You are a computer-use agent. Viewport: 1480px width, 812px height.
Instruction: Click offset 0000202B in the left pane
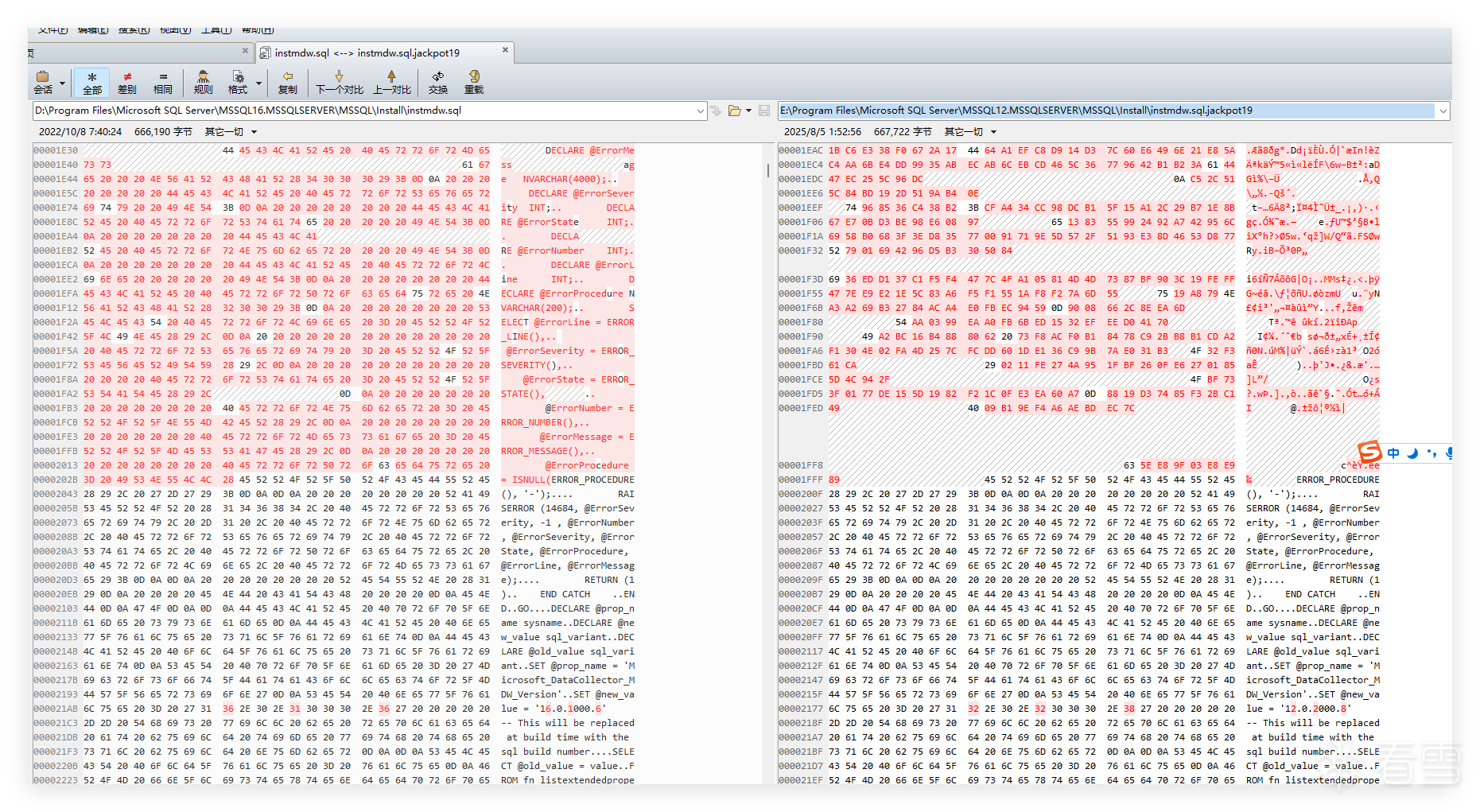click(56, 480)
